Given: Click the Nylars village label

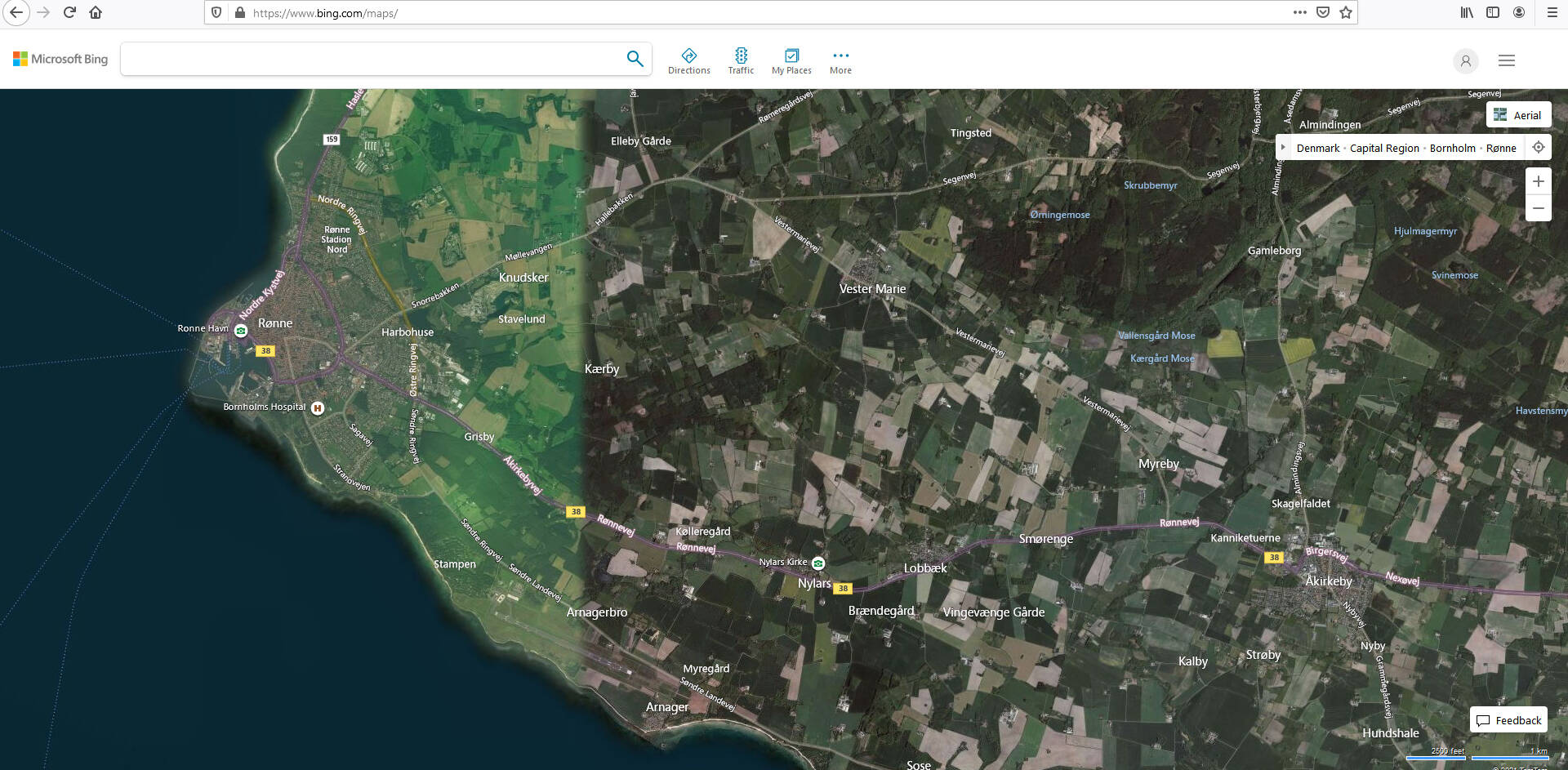Looking at the screenshot, I should [814, 583].
